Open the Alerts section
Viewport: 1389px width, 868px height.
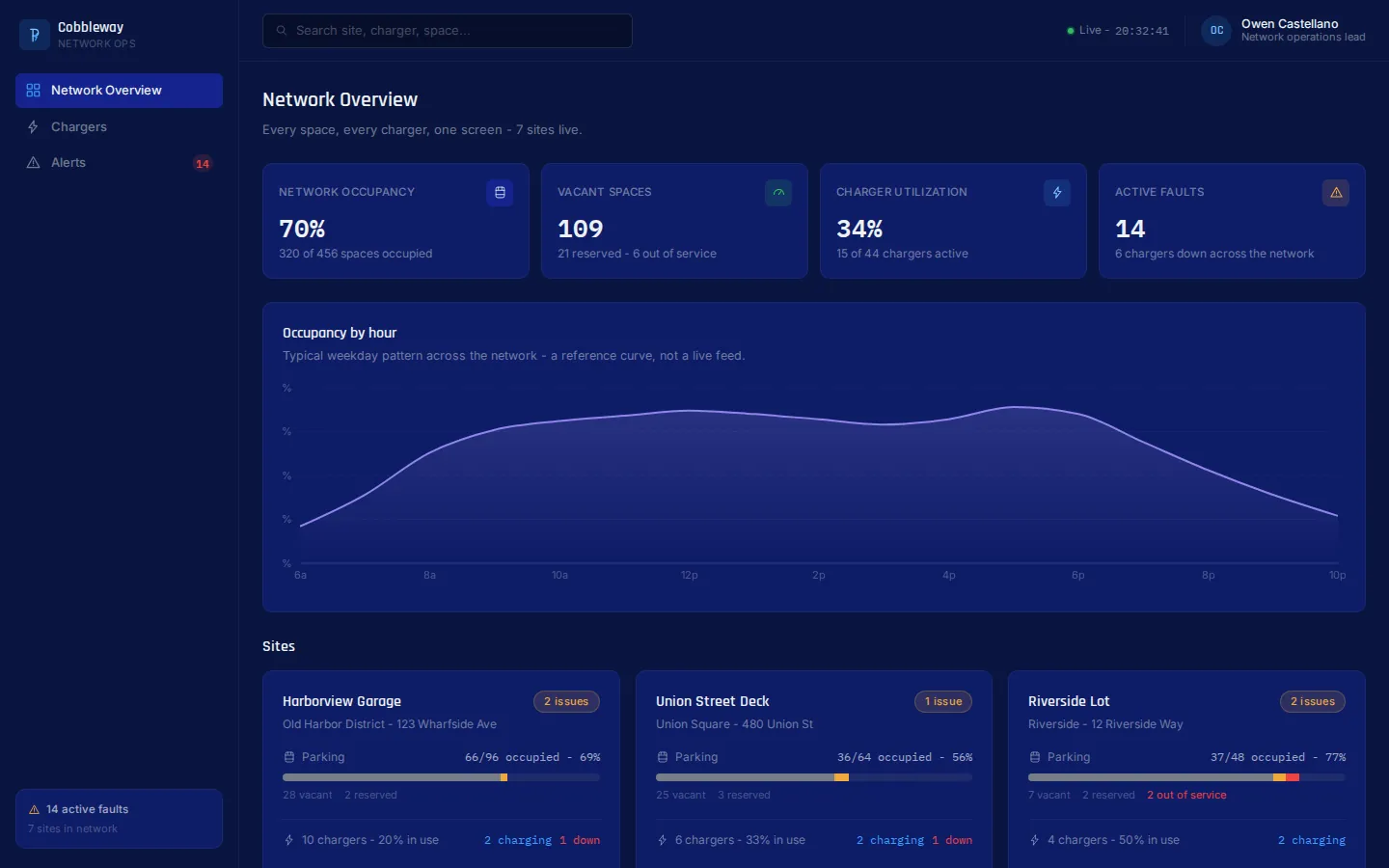[120, 163]
